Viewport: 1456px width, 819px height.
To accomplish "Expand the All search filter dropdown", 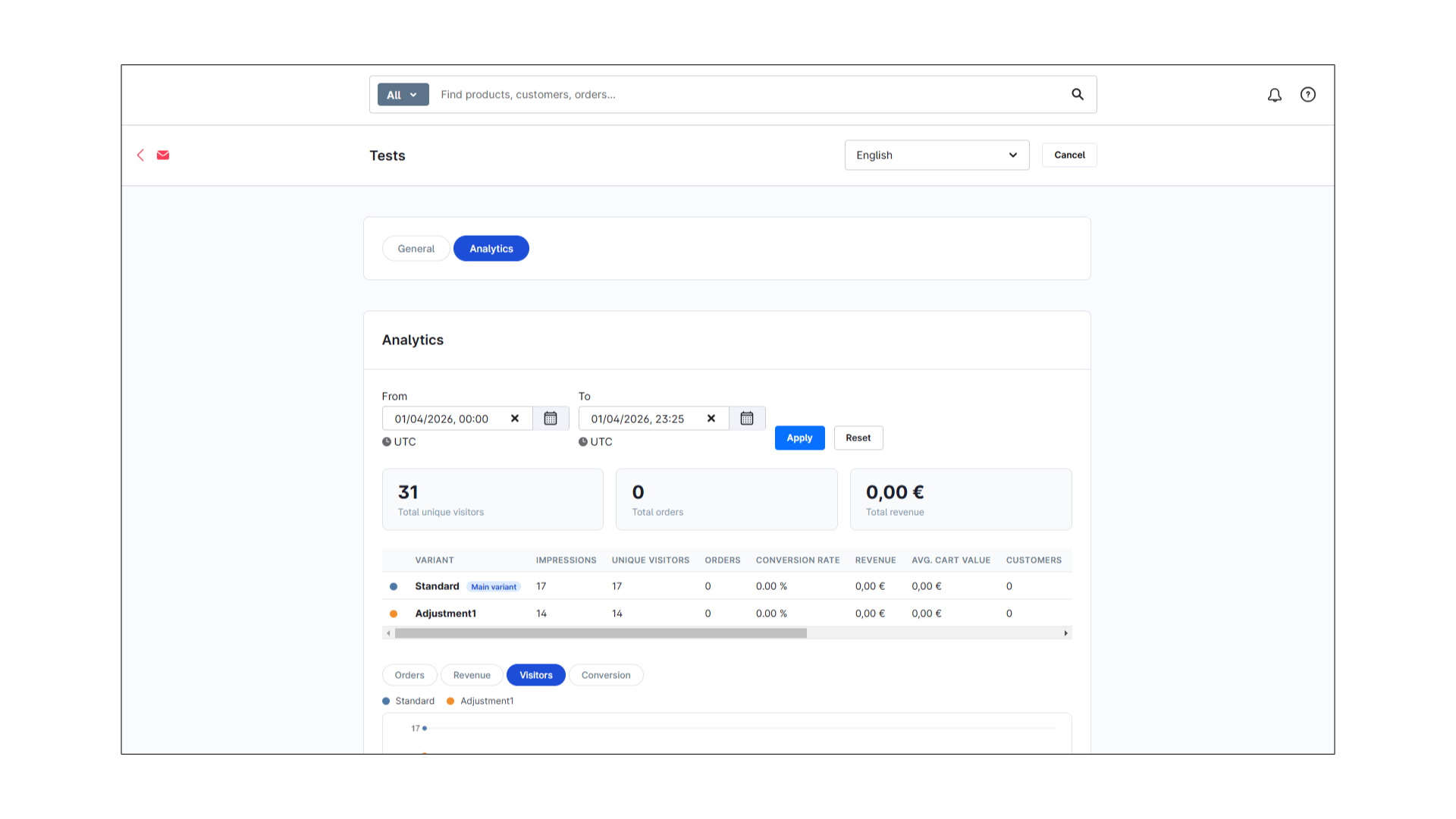I will click(403, 94).
